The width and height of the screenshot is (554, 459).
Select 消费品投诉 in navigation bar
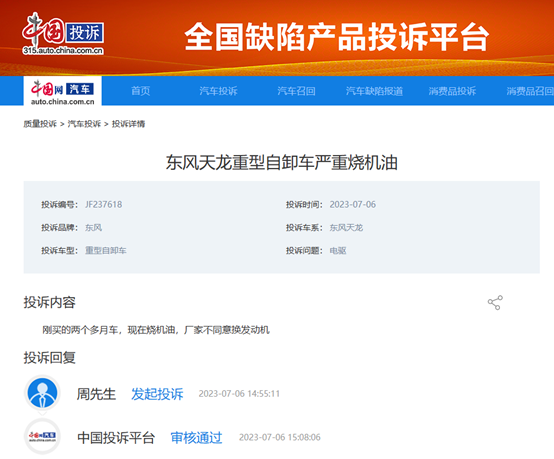coord(452,91)
